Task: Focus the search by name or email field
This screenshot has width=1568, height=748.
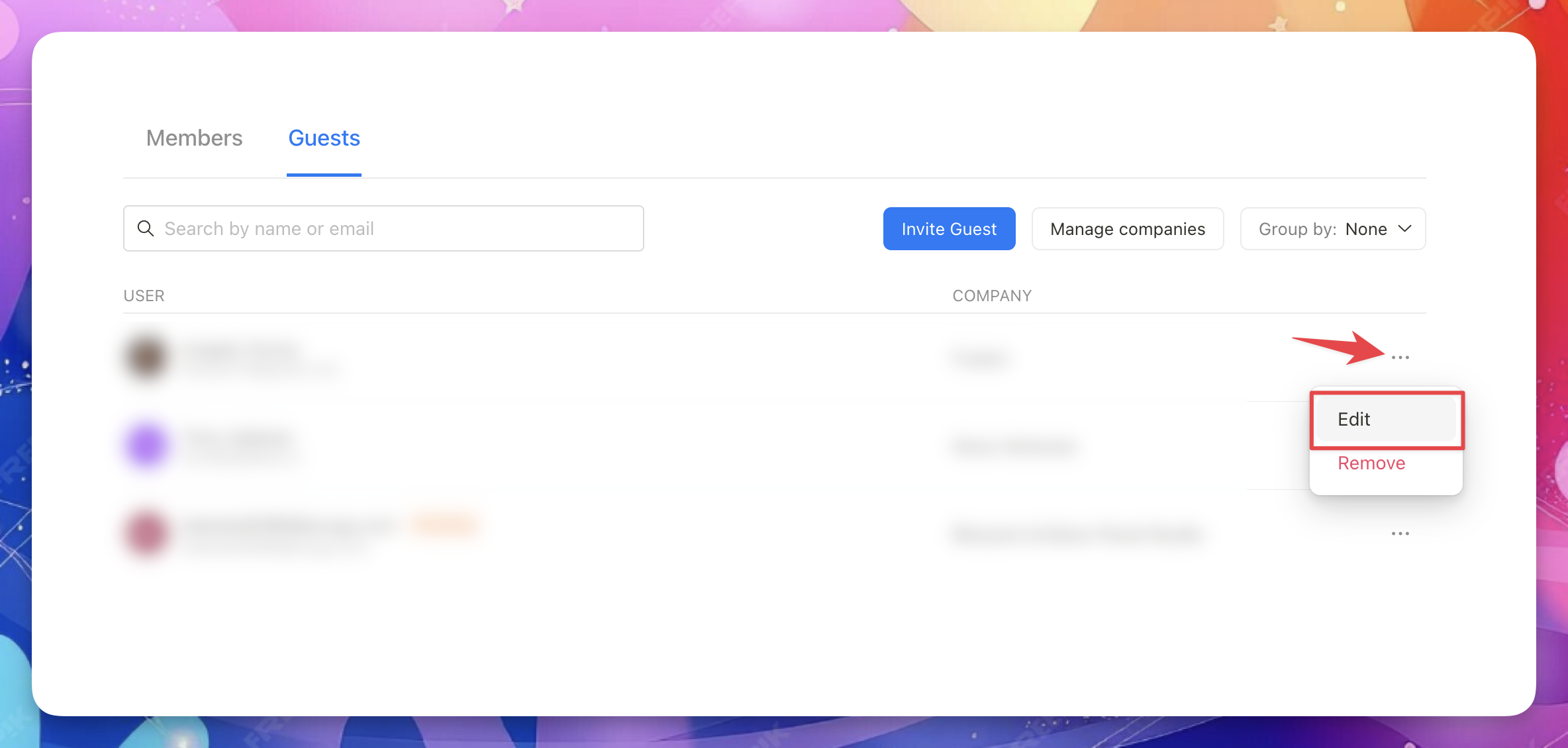Action: point(397,228)
